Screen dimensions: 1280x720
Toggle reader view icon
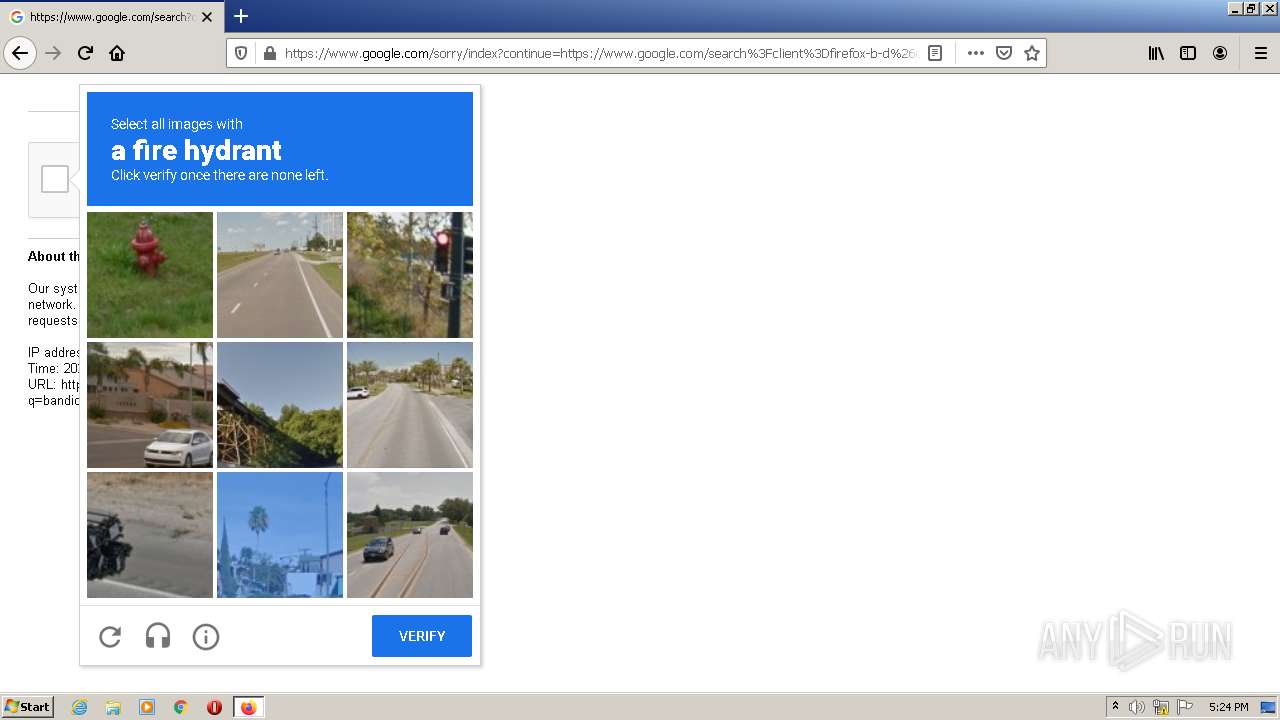pyautogui.click(x=935, y=53)
